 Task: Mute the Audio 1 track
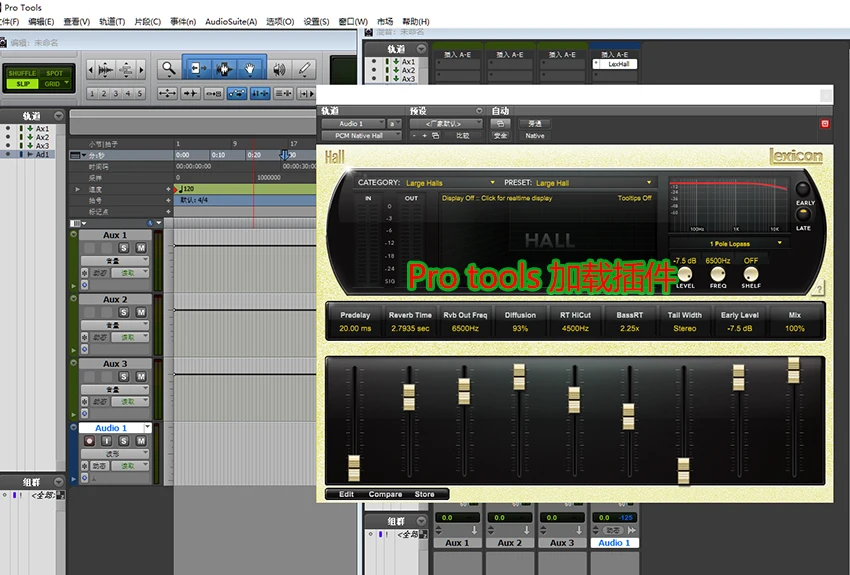(141, 441)
